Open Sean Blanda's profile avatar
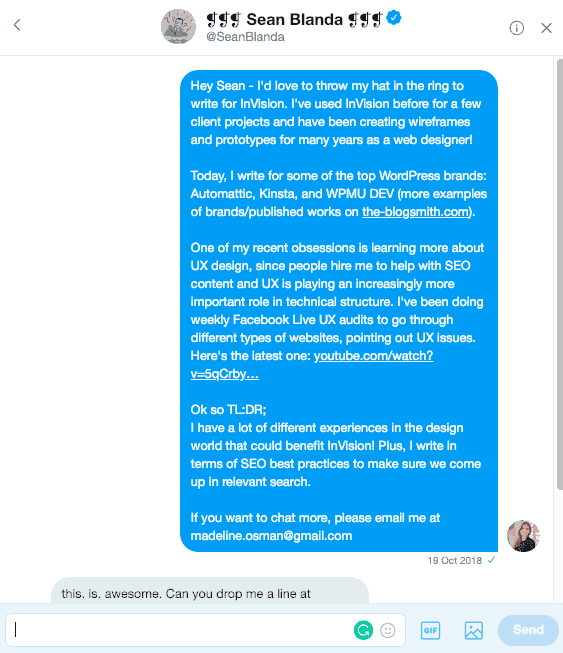This screenshot has height=653, width=563. 178,26
